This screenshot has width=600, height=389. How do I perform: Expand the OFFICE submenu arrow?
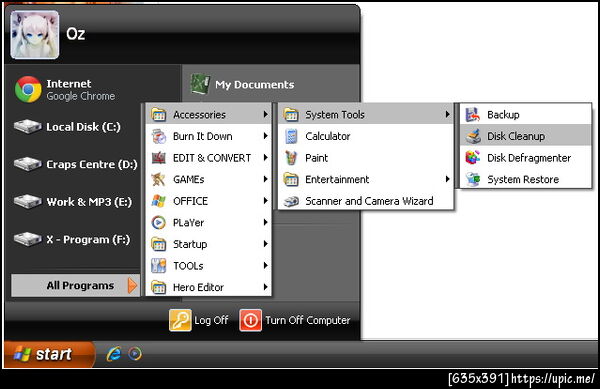tap(265, 200)
